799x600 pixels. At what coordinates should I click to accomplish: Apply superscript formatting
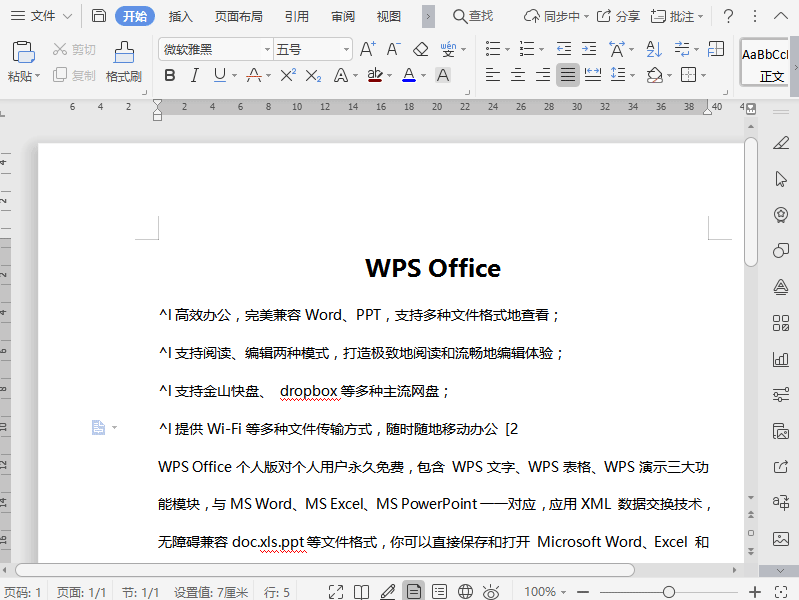click(288, 75)
